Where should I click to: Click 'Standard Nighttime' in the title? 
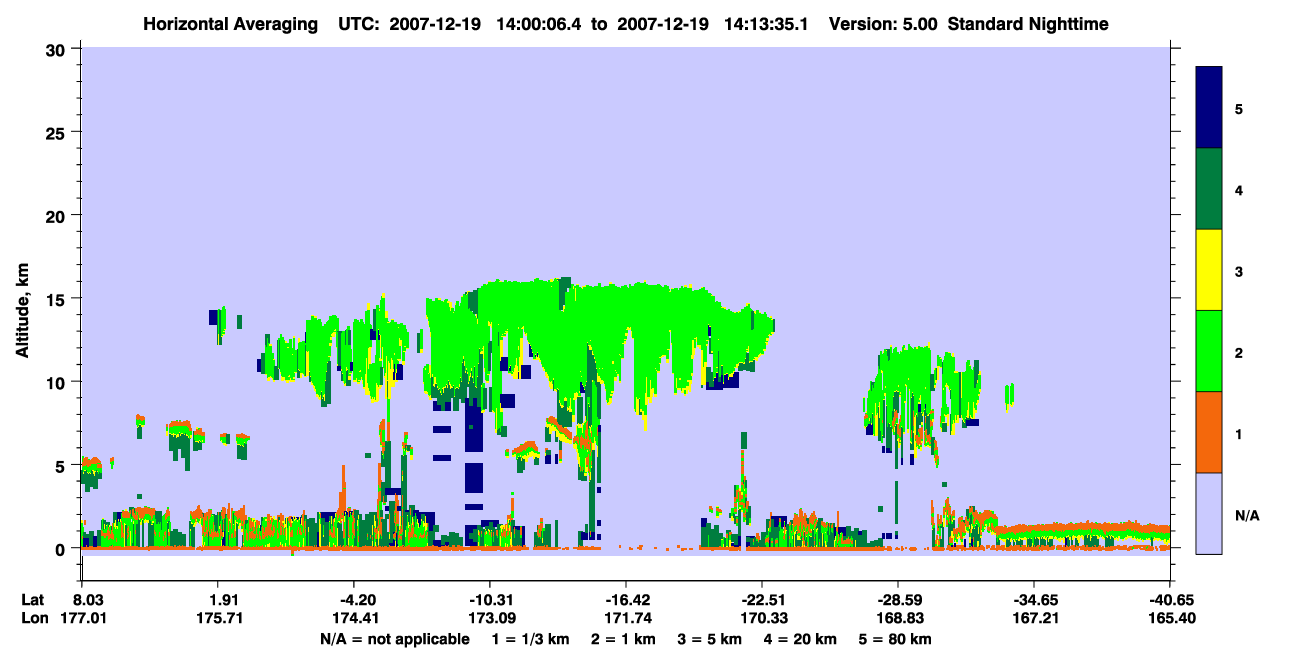1029,23
